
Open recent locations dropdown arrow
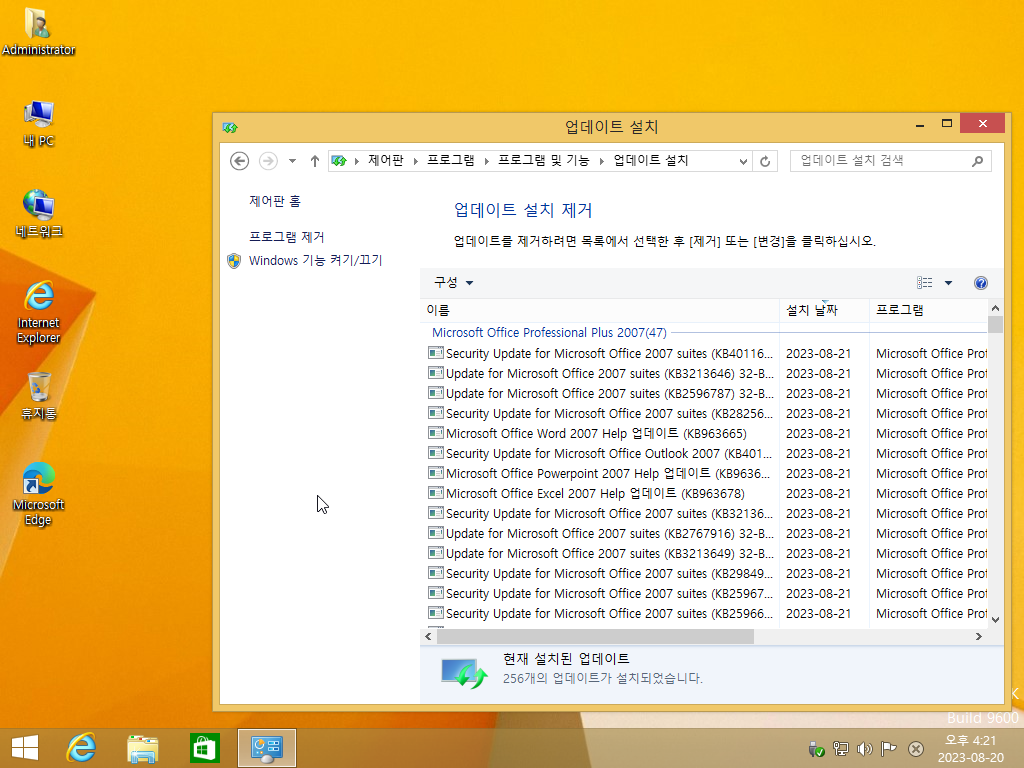[293, 161]
